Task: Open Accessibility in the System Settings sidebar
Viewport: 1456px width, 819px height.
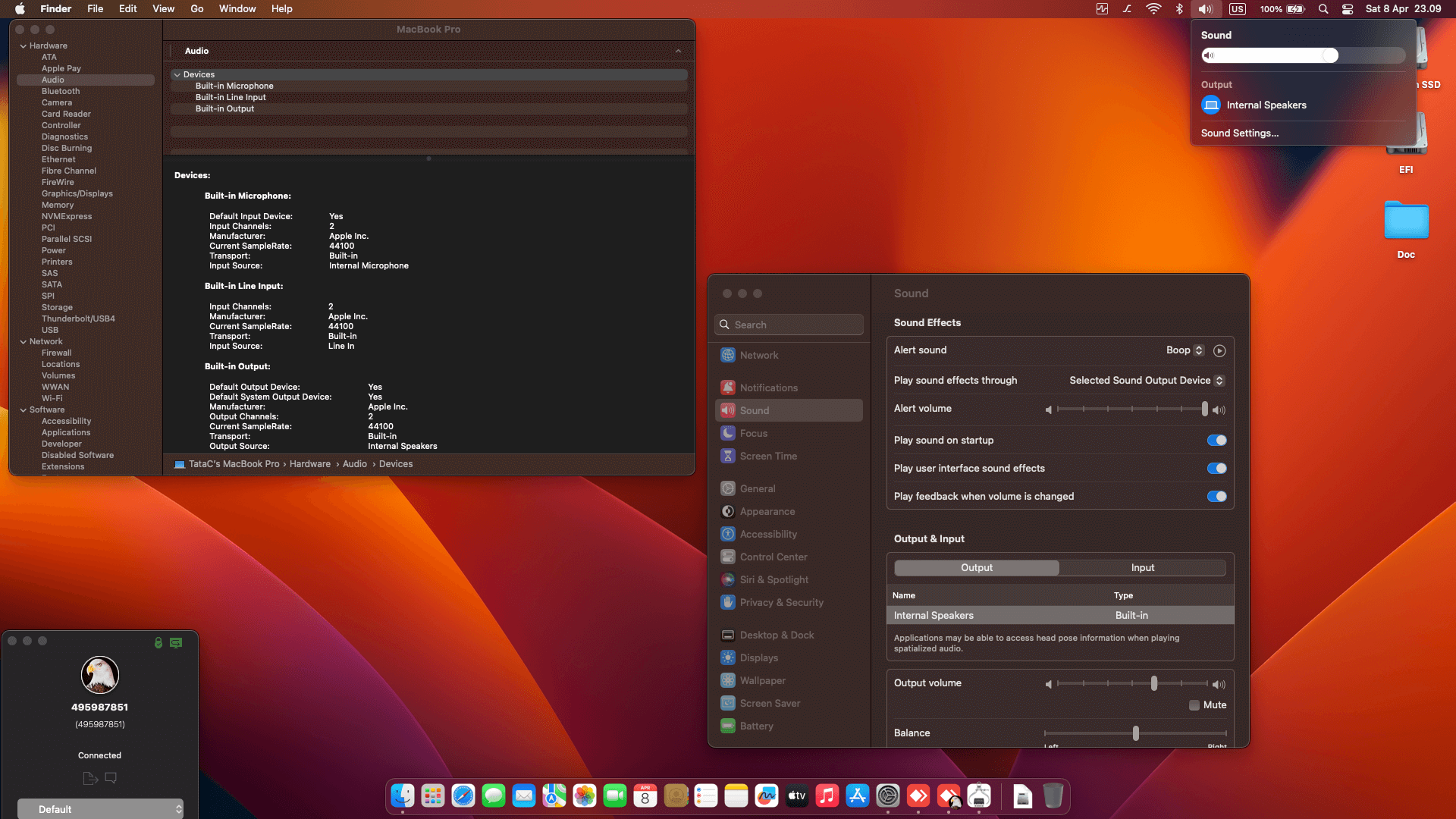Action: pyautogui.click(x=789, y=534)
